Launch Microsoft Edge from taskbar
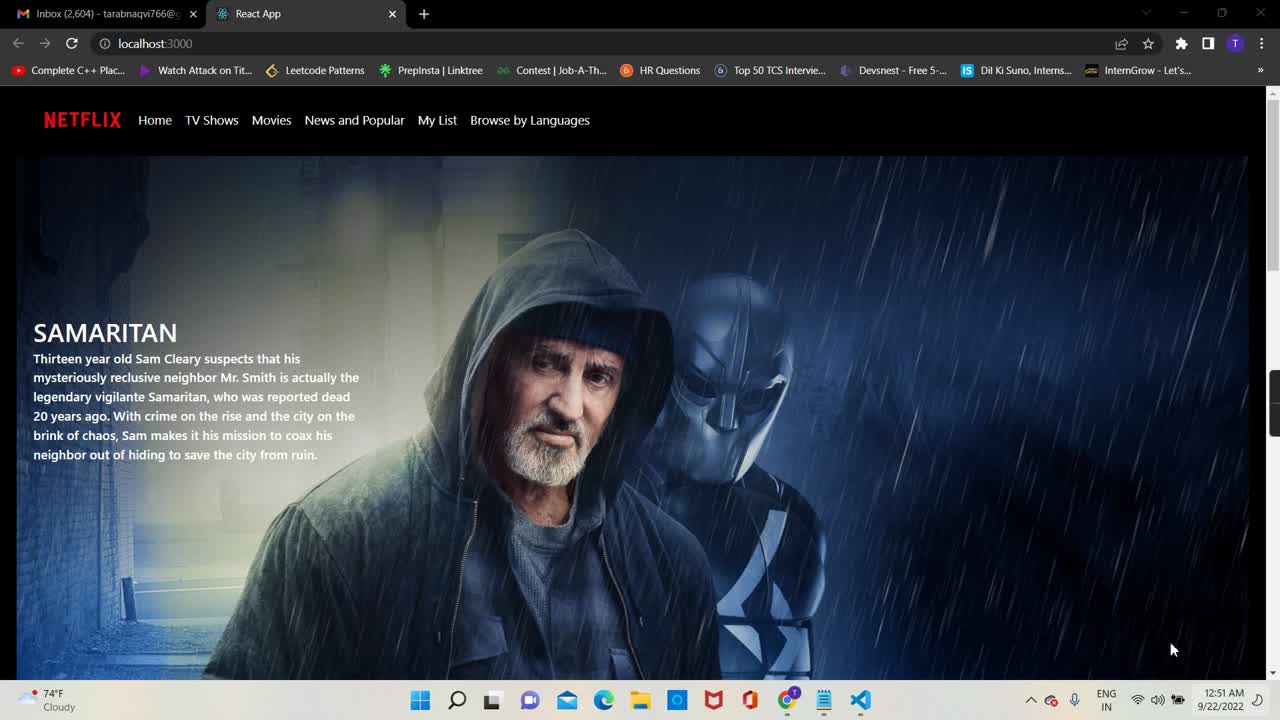 (x=604, y=700)
